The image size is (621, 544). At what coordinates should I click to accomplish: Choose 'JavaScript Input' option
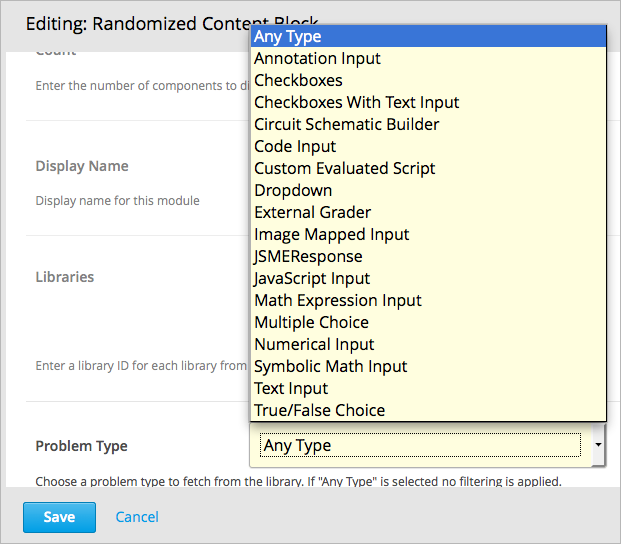(x=312, y=279)
